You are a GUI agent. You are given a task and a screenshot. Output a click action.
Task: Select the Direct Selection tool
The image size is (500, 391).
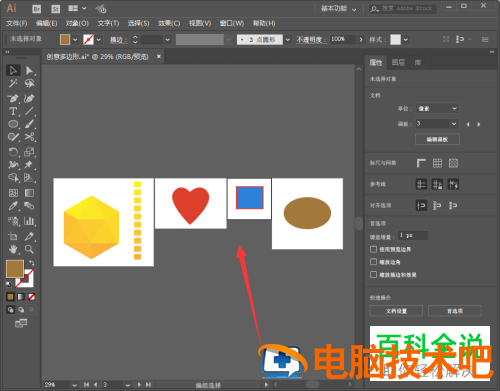[29, 70]
